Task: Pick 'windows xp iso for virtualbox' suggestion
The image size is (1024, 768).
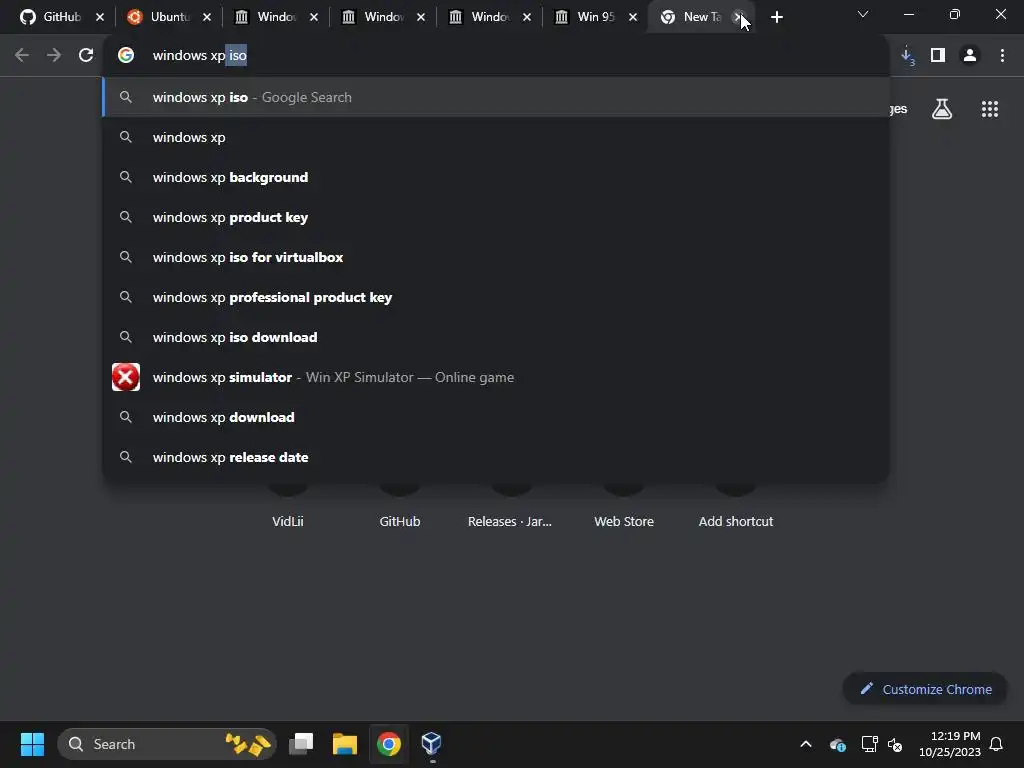Action: coord(496,257)
